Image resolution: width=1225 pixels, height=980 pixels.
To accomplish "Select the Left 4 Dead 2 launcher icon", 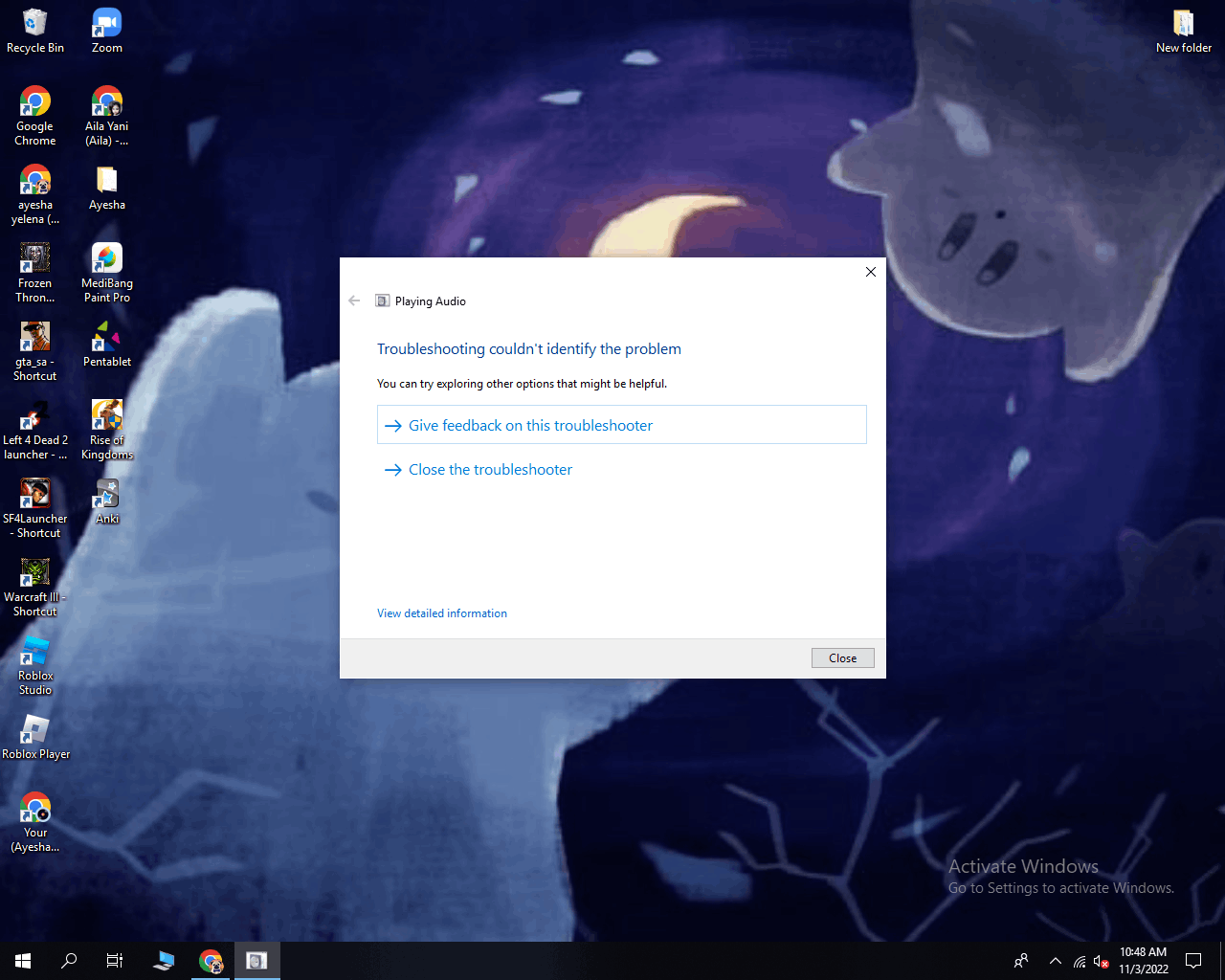I will [x=35, y=430].
